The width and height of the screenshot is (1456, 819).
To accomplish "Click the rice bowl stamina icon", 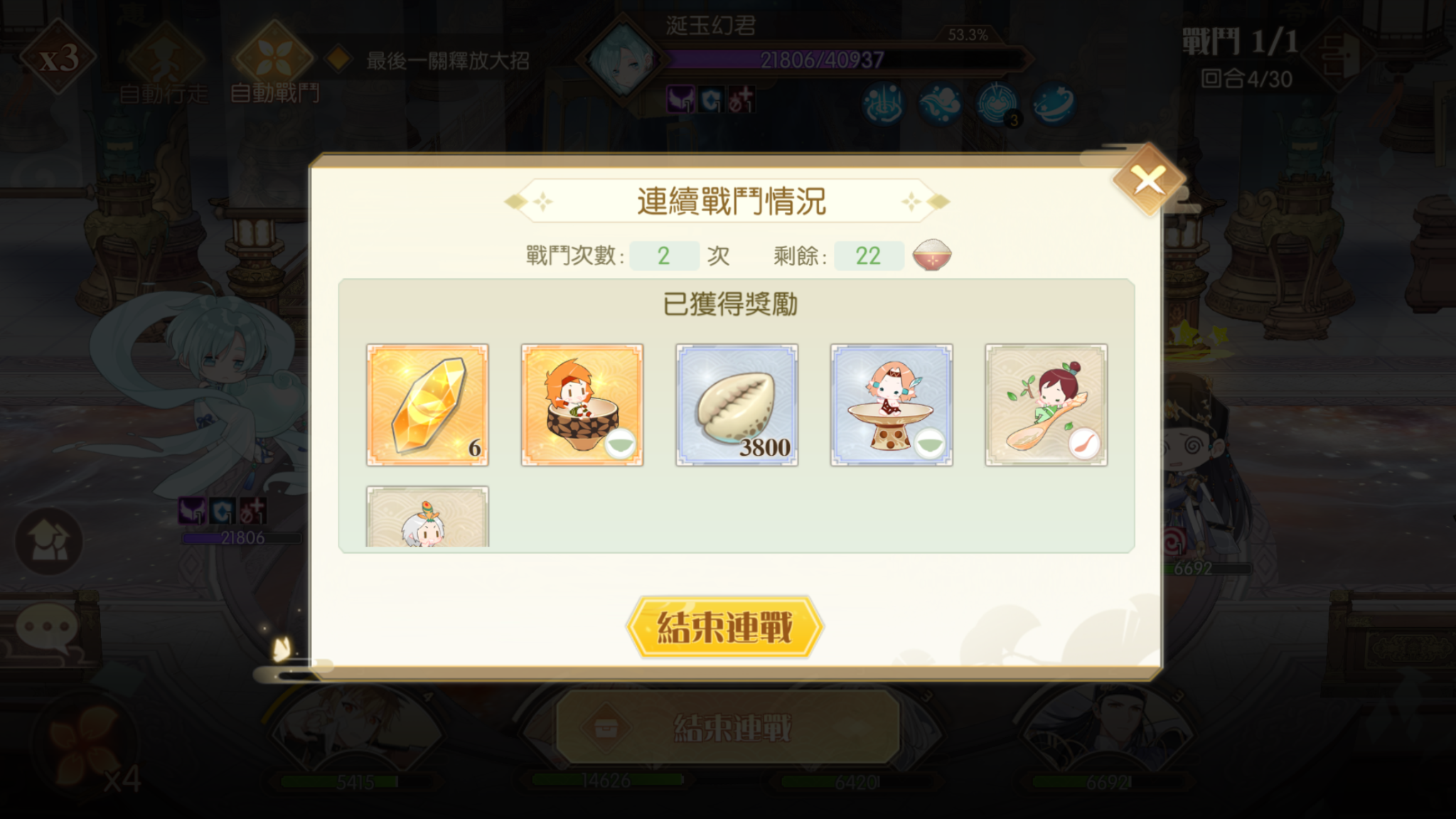I will tap(932, 255).
